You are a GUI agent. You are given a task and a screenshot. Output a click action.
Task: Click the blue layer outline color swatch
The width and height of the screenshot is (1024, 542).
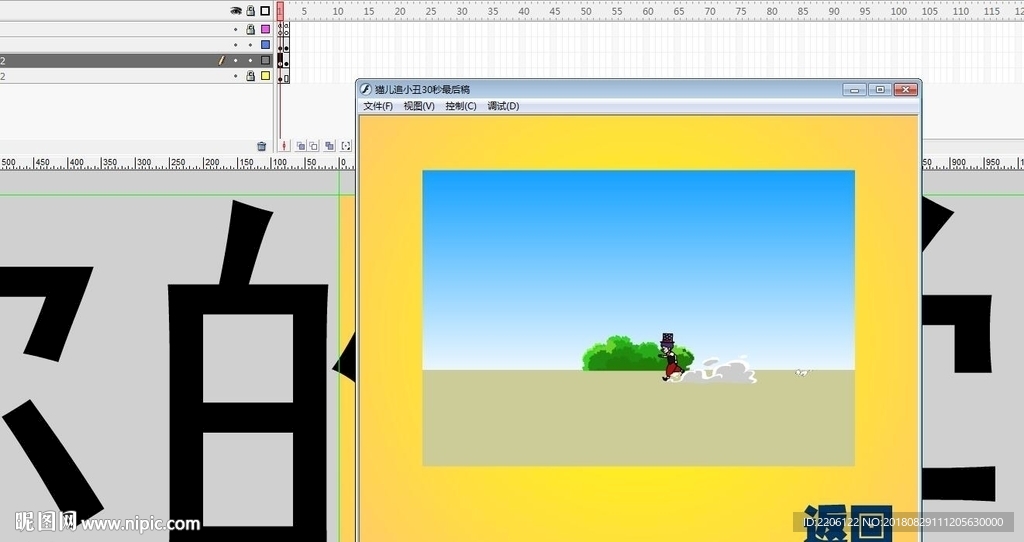(265, 45)
